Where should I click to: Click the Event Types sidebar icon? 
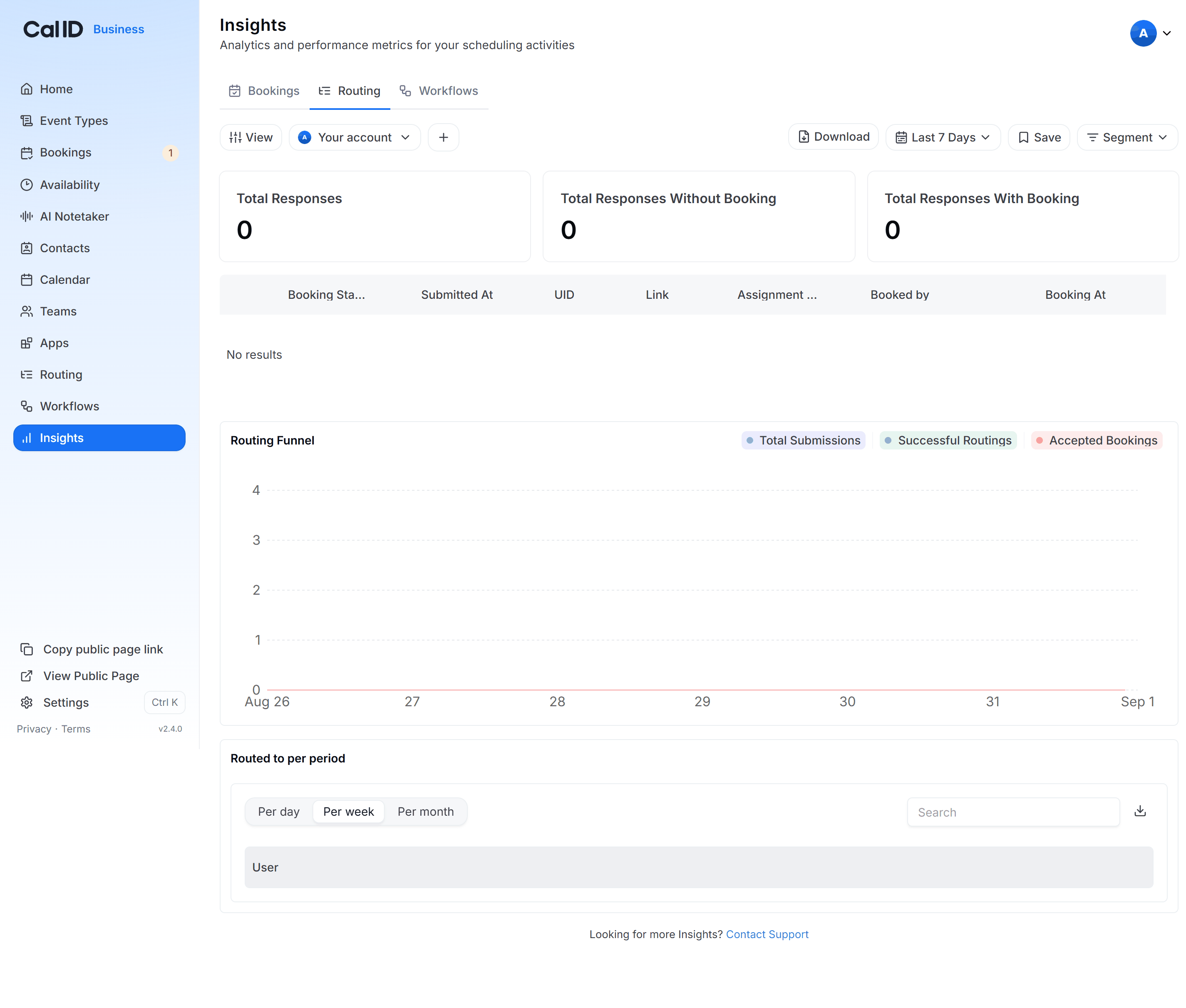[x=26, y=121]
